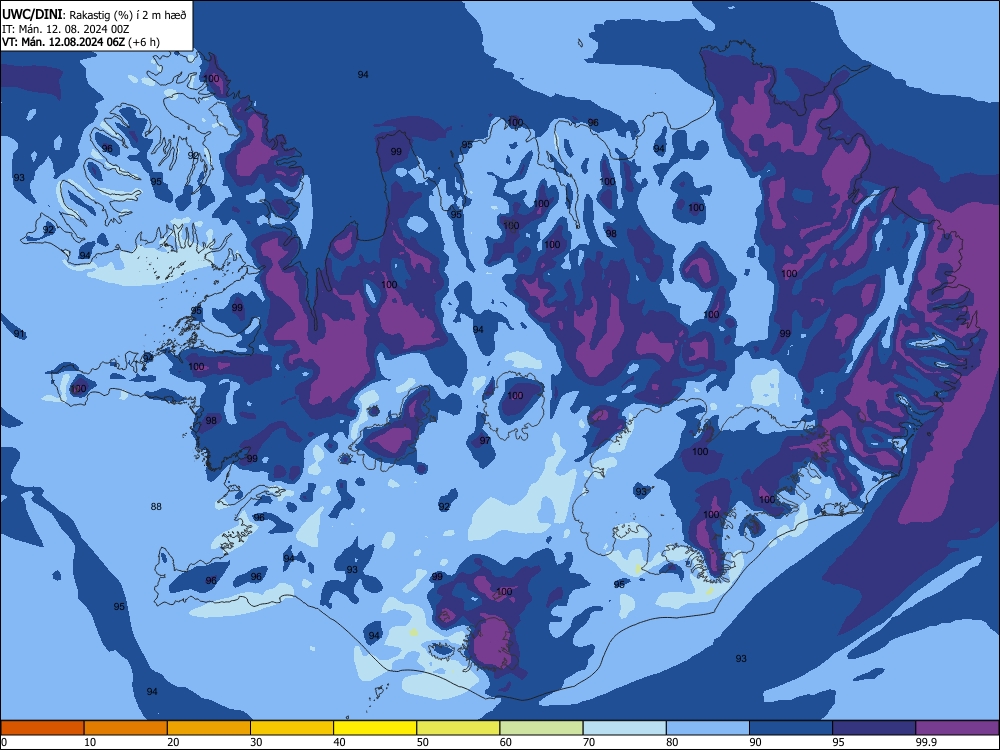Select the medium blue 90–95 legend swatch
Image resolution: width=1000 pixels, height=750 pixels.
pos(791,728)
